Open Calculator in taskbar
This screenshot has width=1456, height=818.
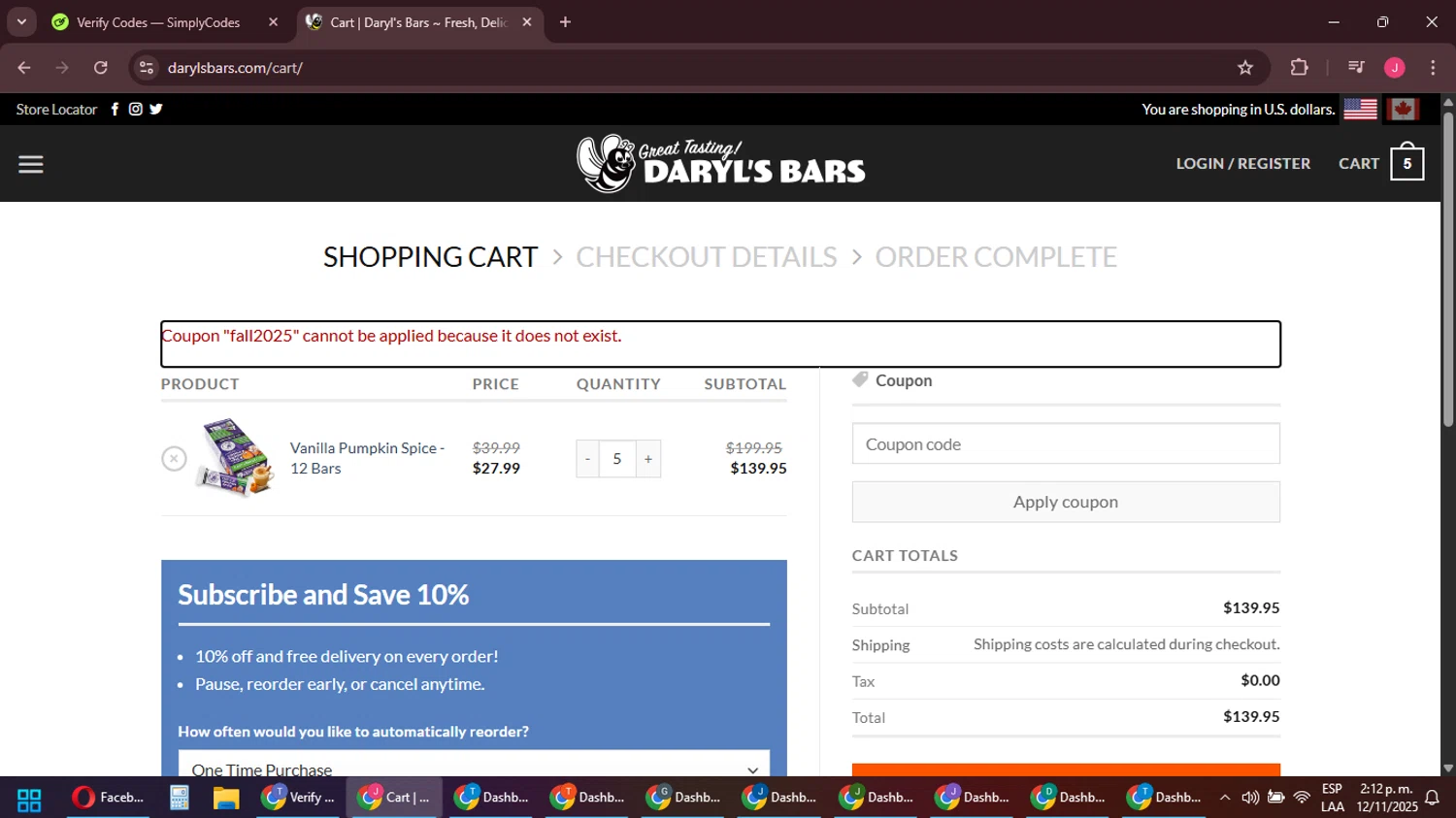tap(180, 798)
